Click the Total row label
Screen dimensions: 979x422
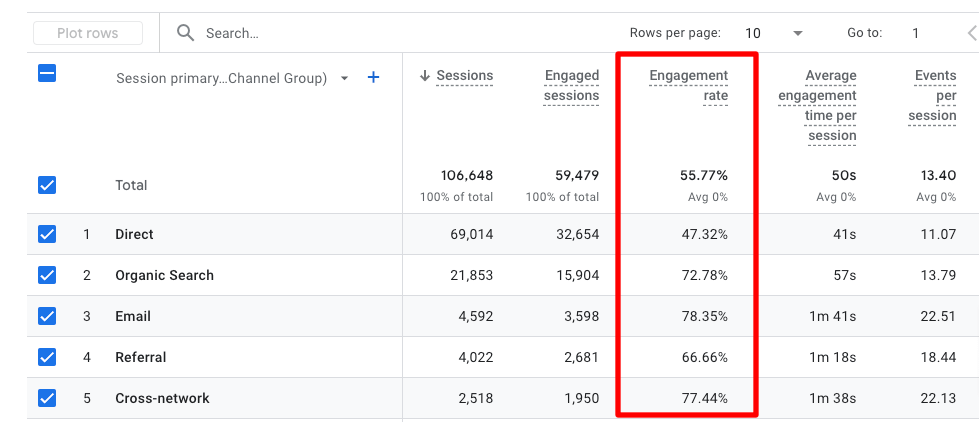point(131,185)
